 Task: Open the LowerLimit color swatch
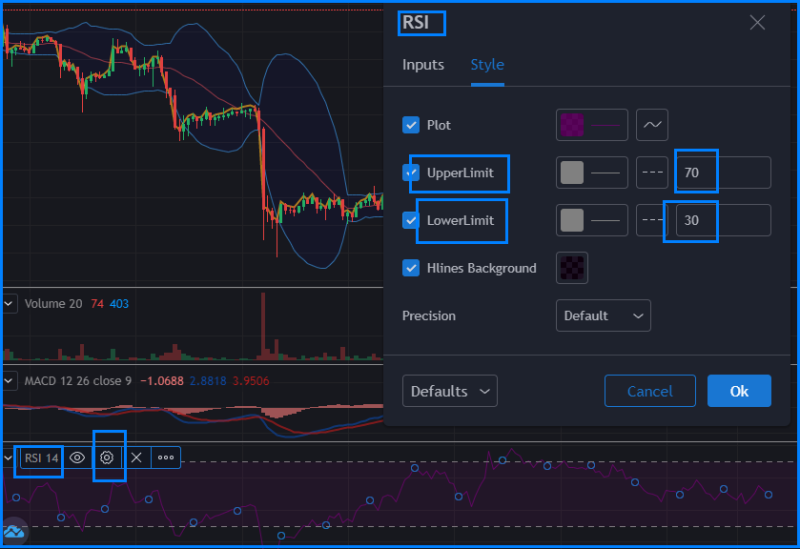coord(592,220)
